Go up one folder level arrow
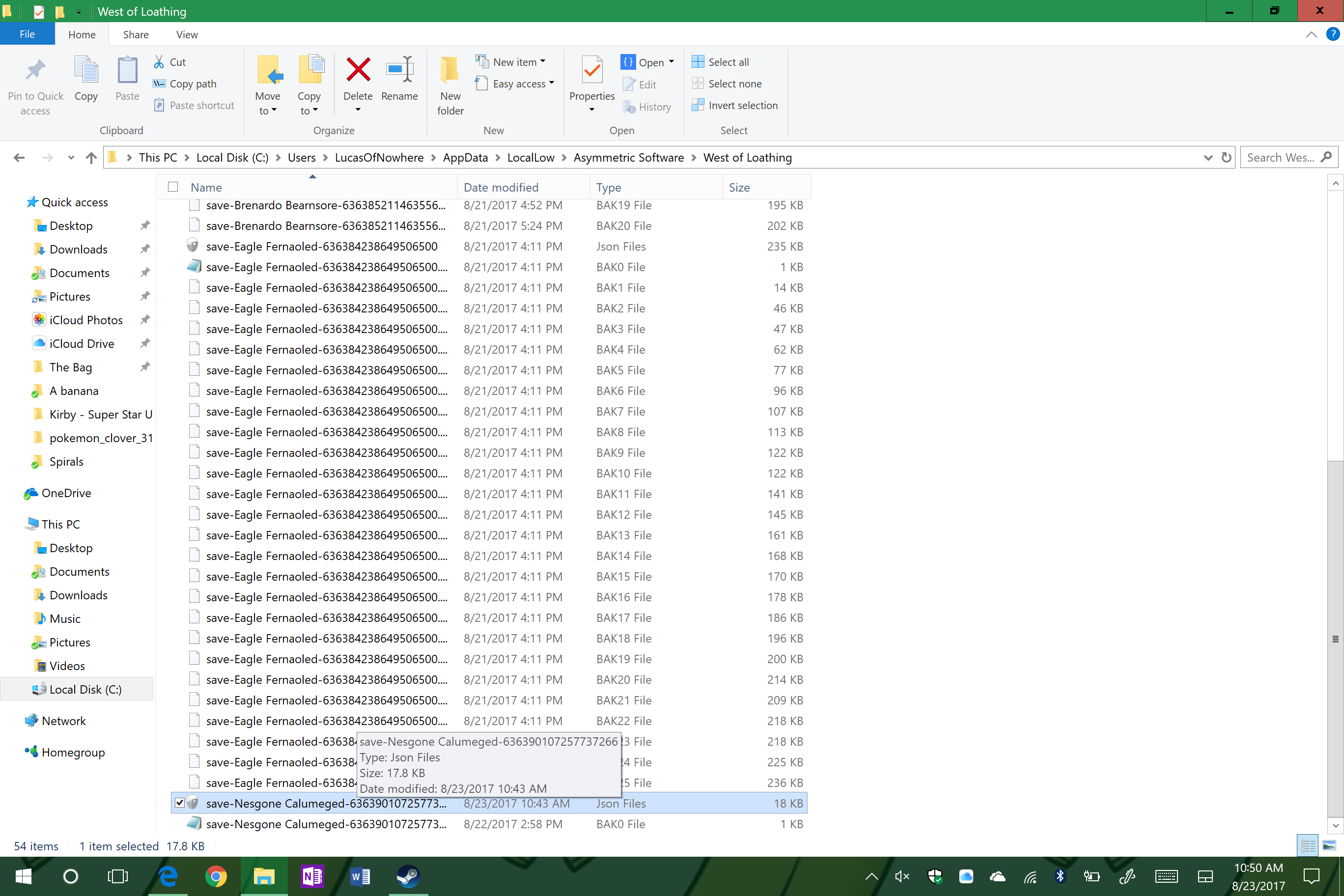This screenshot has width=1344, height=896. point(91,158)
